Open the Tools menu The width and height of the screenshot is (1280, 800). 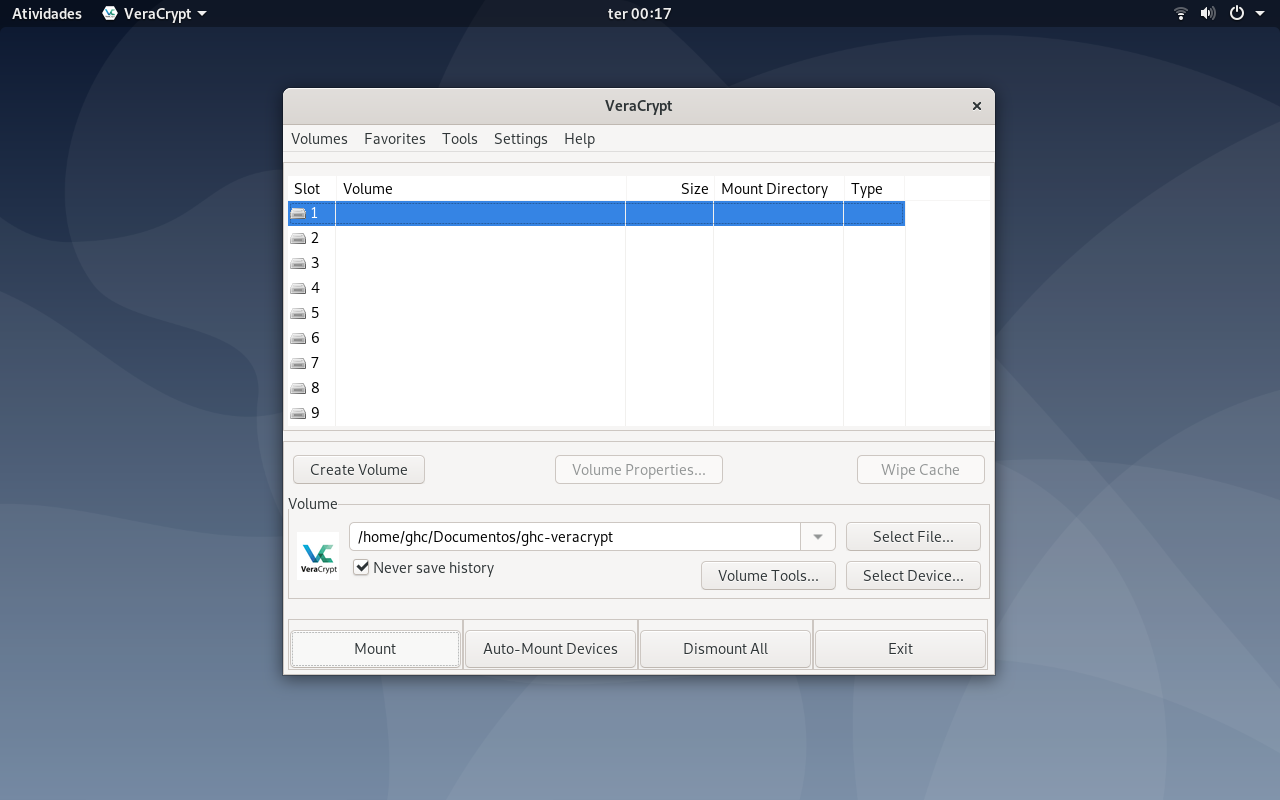(460, 139)
